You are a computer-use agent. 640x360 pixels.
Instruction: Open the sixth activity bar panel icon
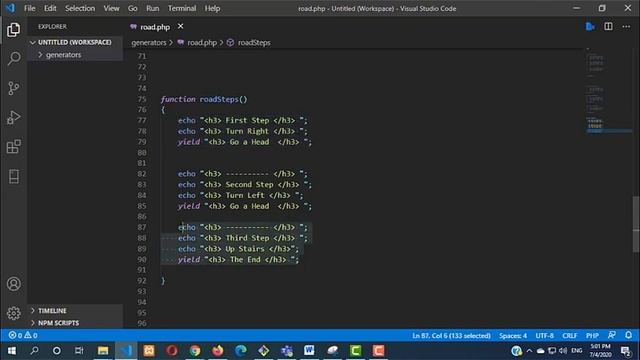(13, 176)
